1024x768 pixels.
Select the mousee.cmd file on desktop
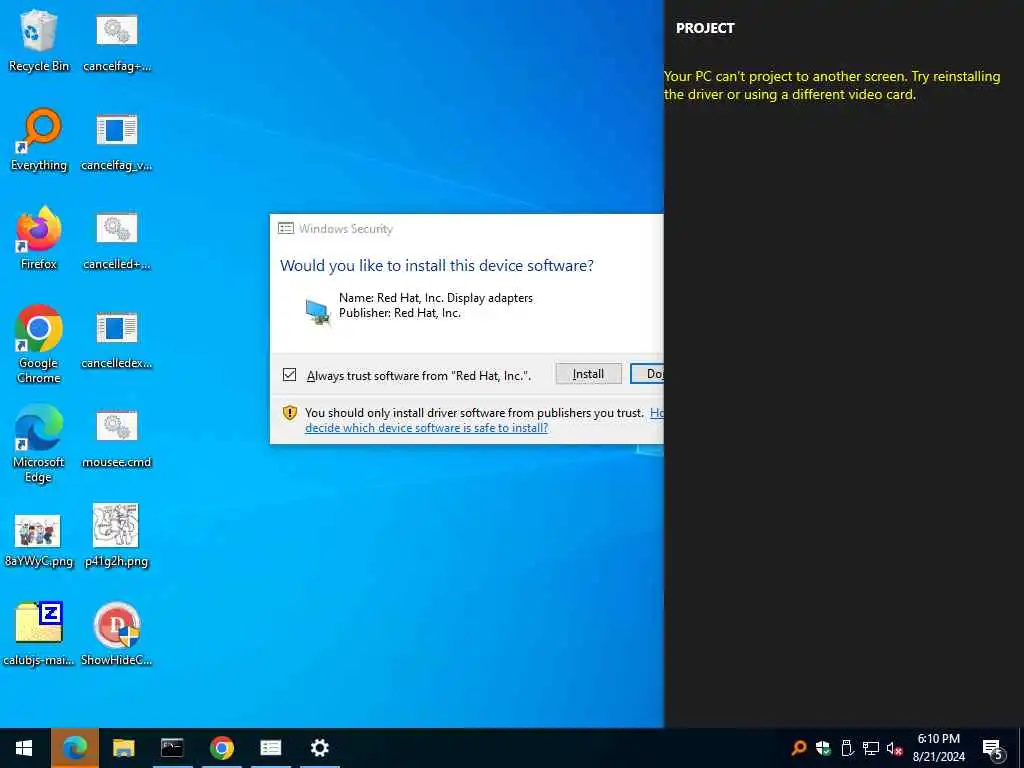pyautogui.click(x=117, y=439)
